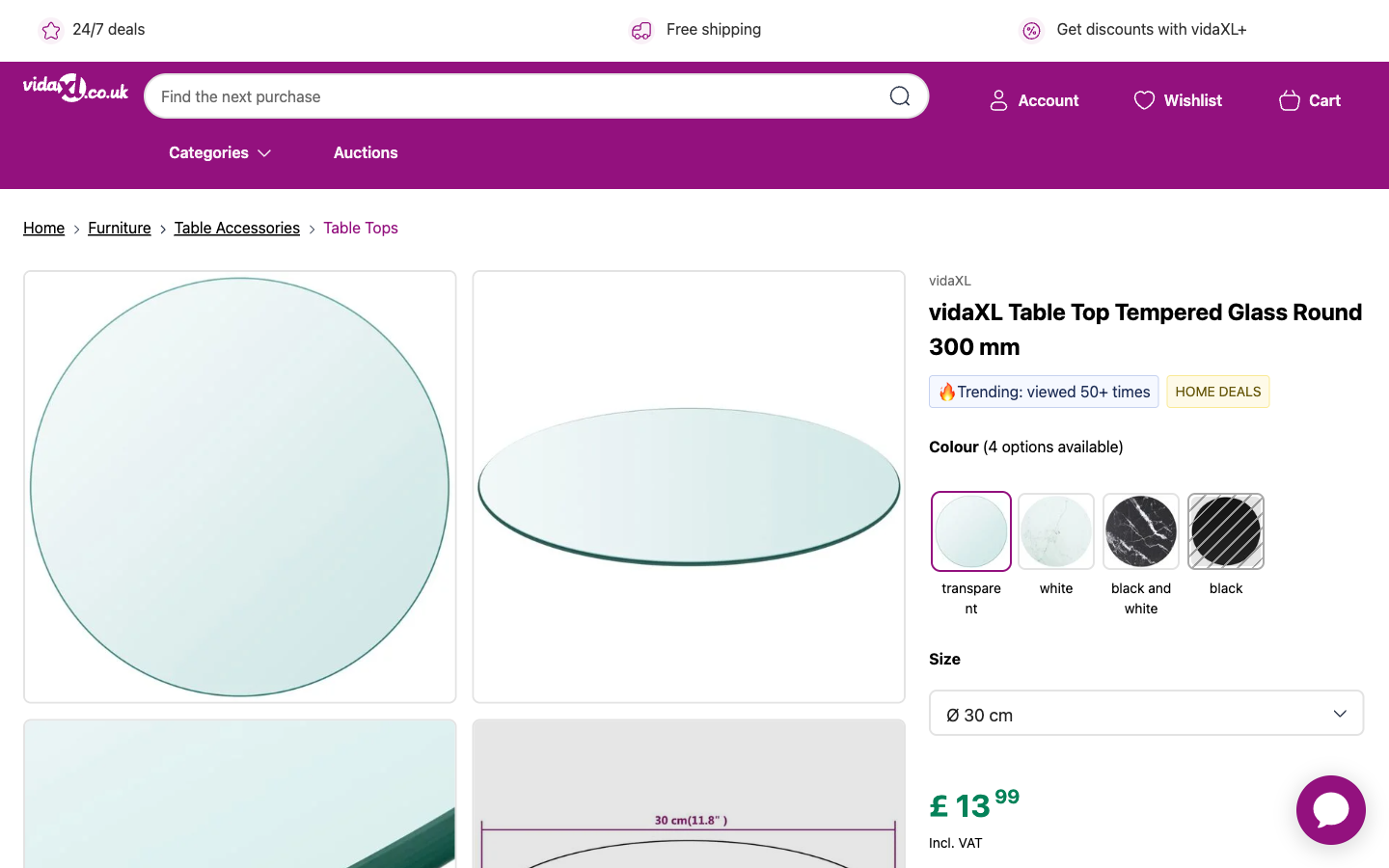Open the Size dropdown showing Ø 30 cm
The height and width of the screenshot is (868, 1389).
pos(1146,714)
